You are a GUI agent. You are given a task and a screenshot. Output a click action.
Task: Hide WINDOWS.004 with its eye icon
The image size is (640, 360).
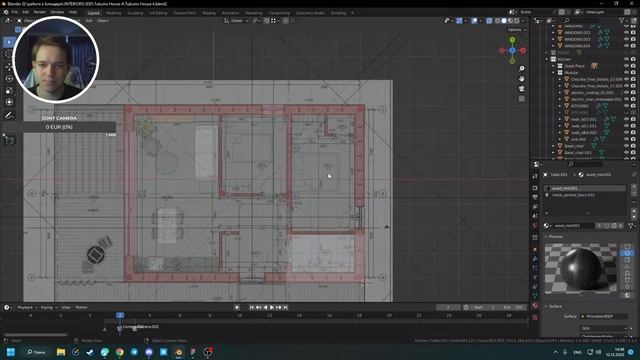tap(627, 46)
